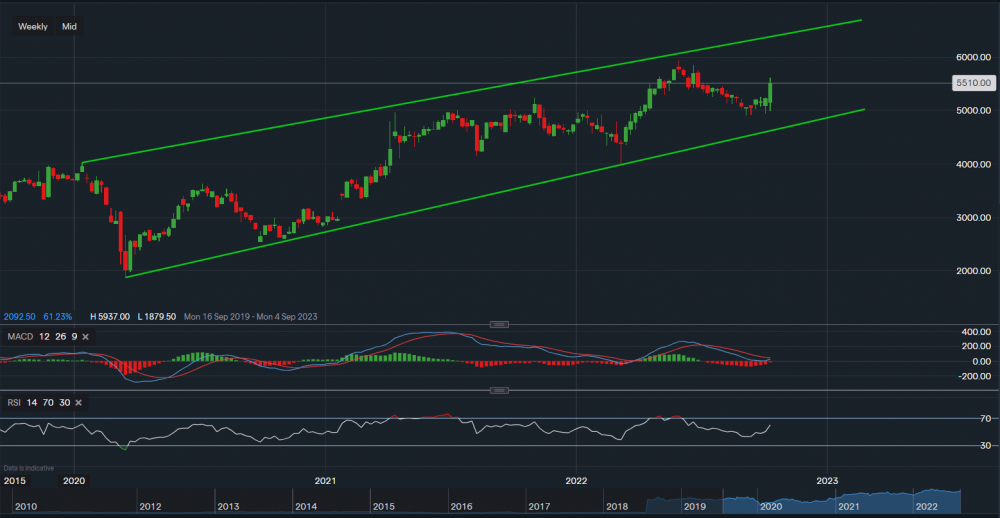Click 2015 in the bottom range navigator
This screenshot has width=1000, height=518.
(x=382, y=507)
